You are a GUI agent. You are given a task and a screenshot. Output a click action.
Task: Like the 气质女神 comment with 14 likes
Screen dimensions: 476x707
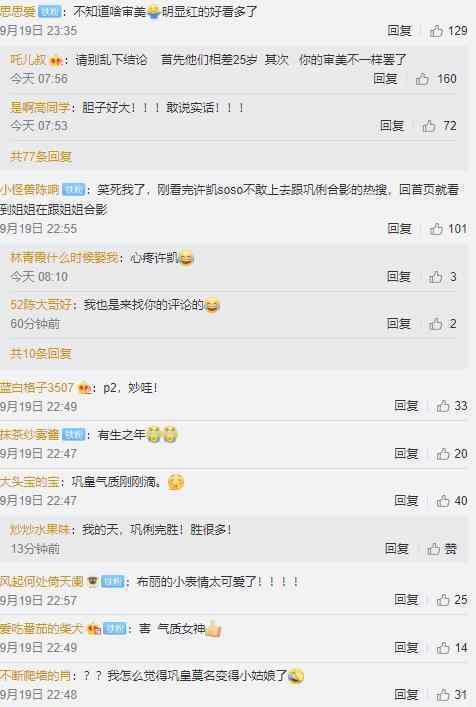[443, 648]
